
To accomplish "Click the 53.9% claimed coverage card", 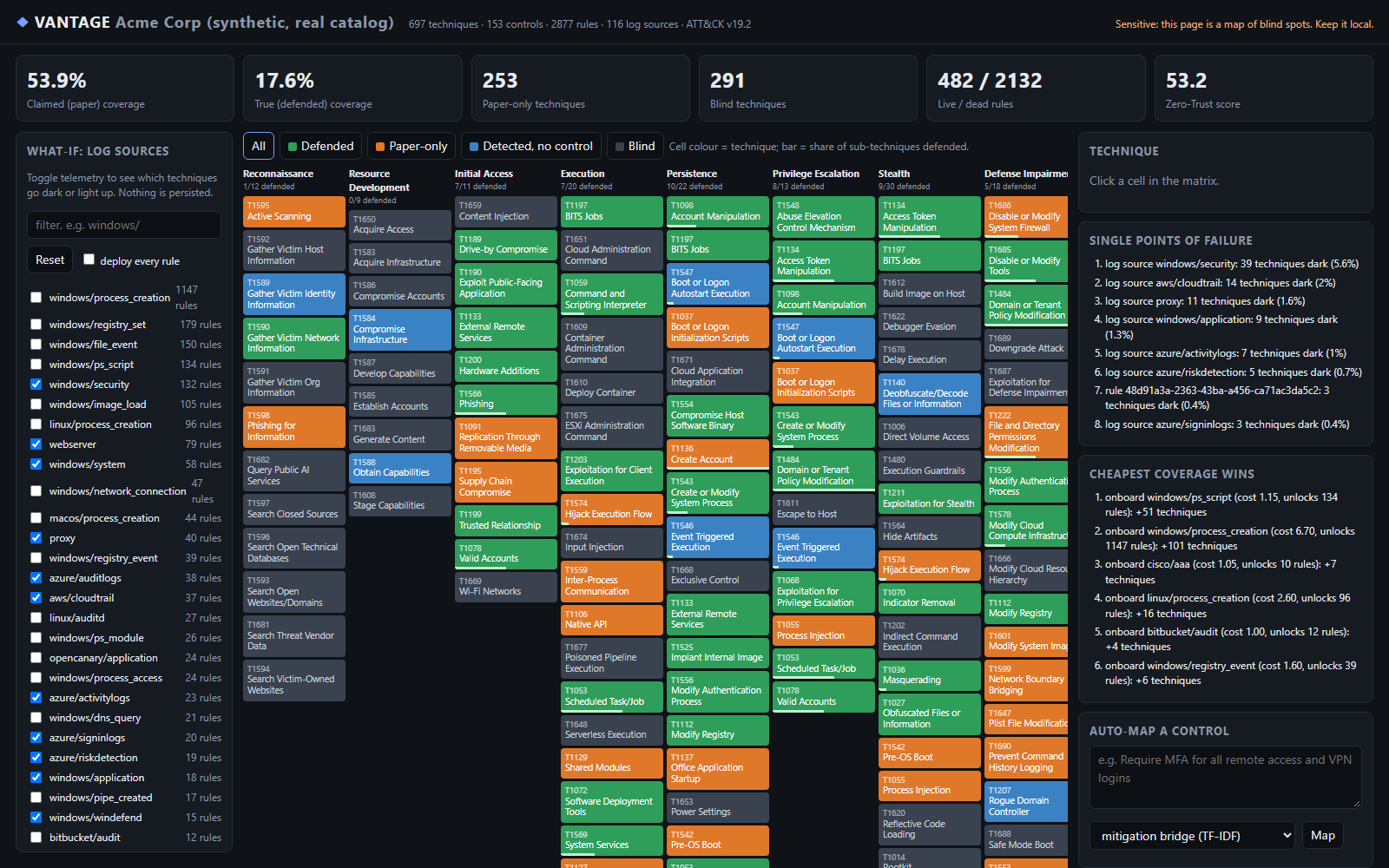I will pyautogui.click(x=125, y=89).
